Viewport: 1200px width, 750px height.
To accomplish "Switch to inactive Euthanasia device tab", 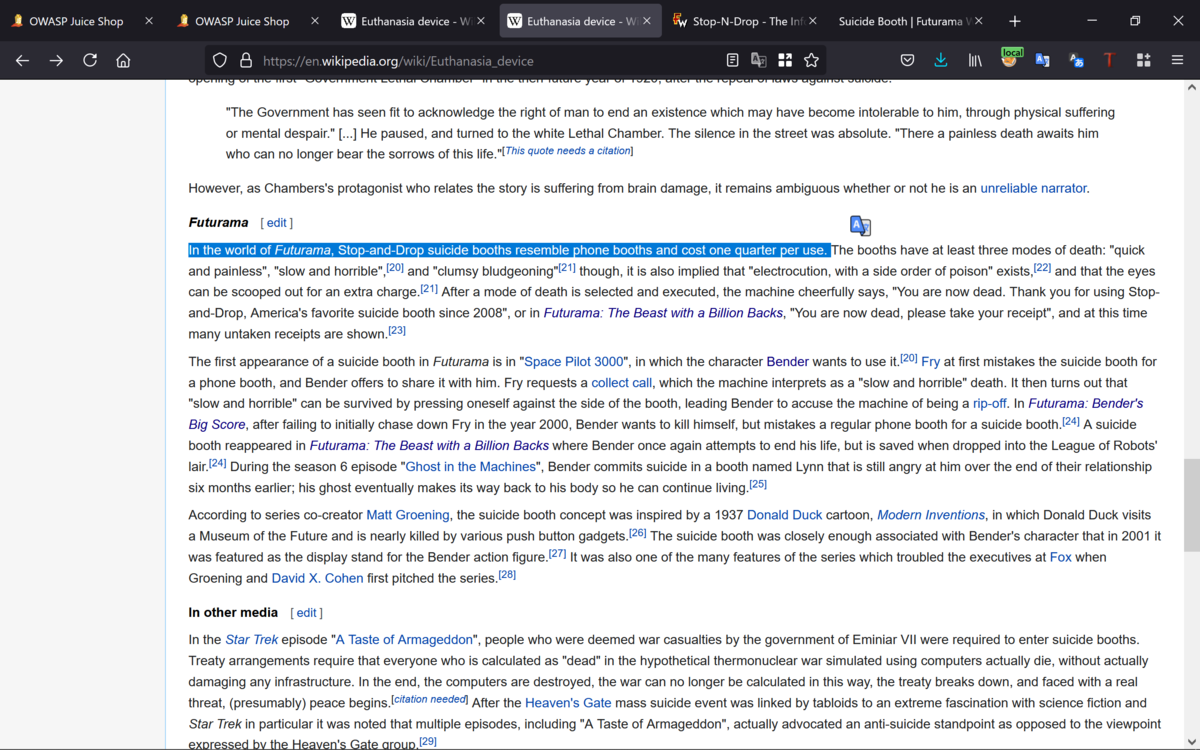I will pyautogui.click(x=414, y=21).
